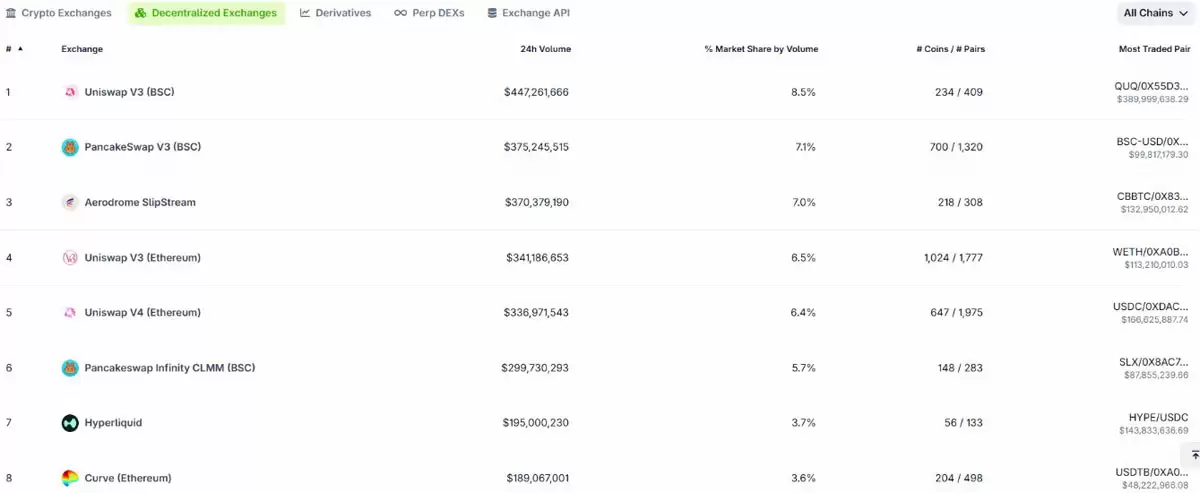Sort table by 24h Volume header
Image resolution: width=1200 pixels, height=493 pixels.
[x=545, y=49]
